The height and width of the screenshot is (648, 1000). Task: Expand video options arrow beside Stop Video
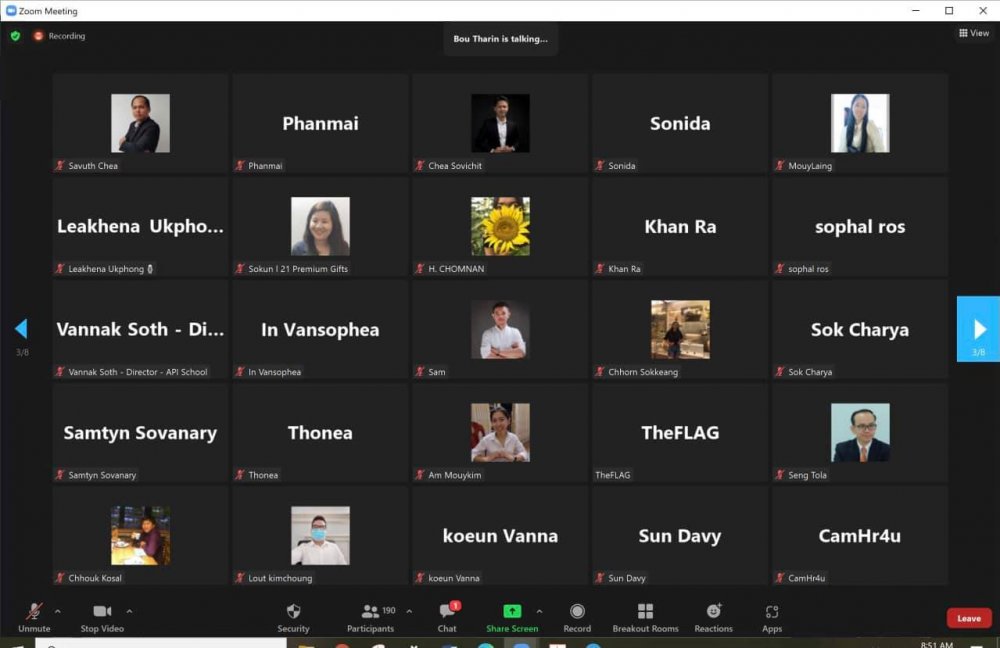129,611
